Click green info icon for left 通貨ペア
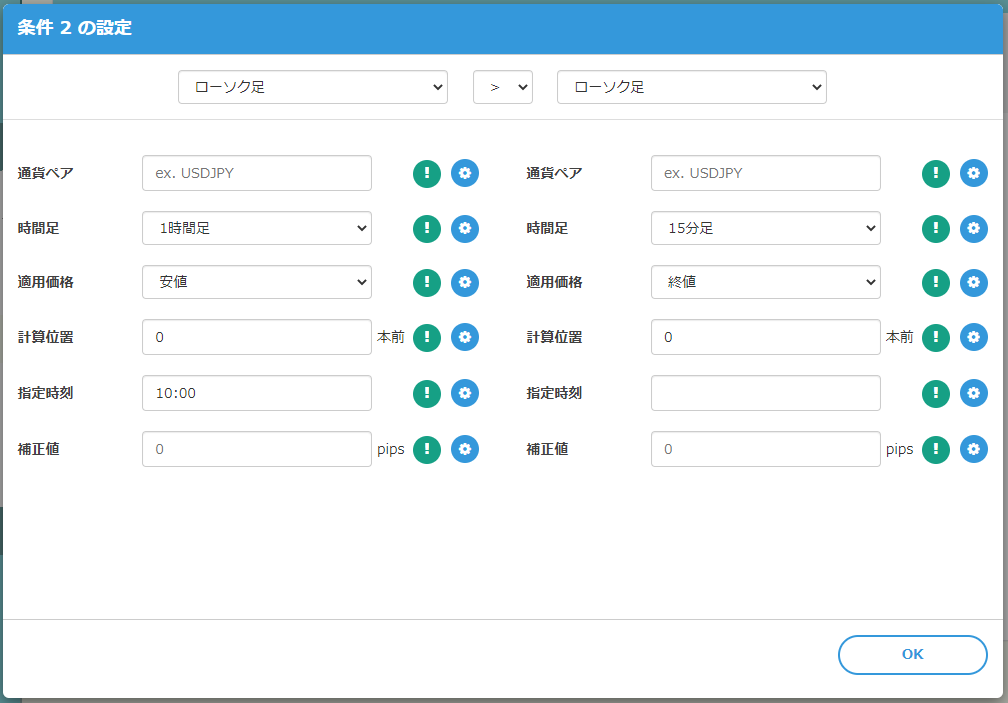 [427, 173]
